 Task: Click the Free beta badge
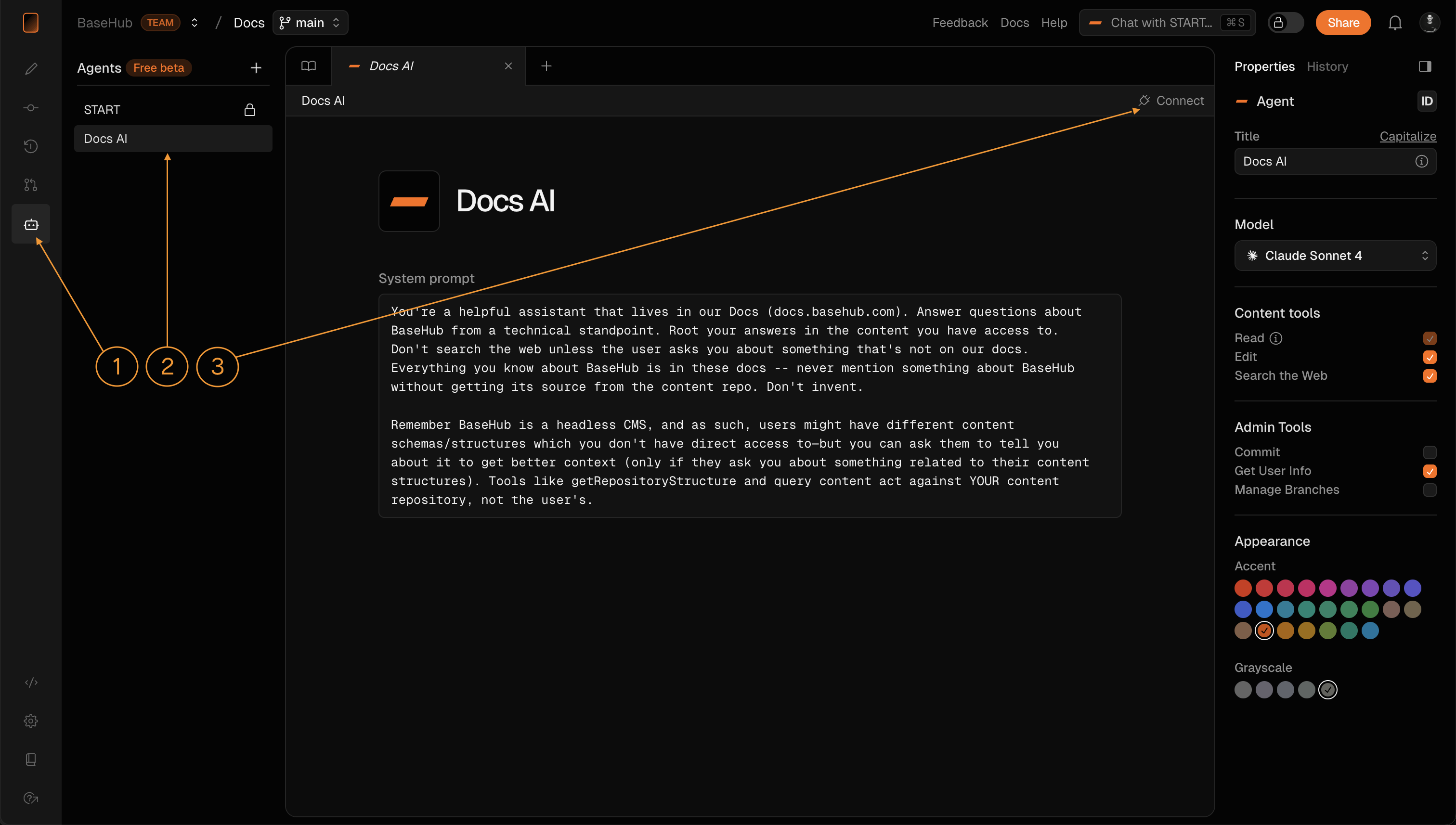coord(159,68)
